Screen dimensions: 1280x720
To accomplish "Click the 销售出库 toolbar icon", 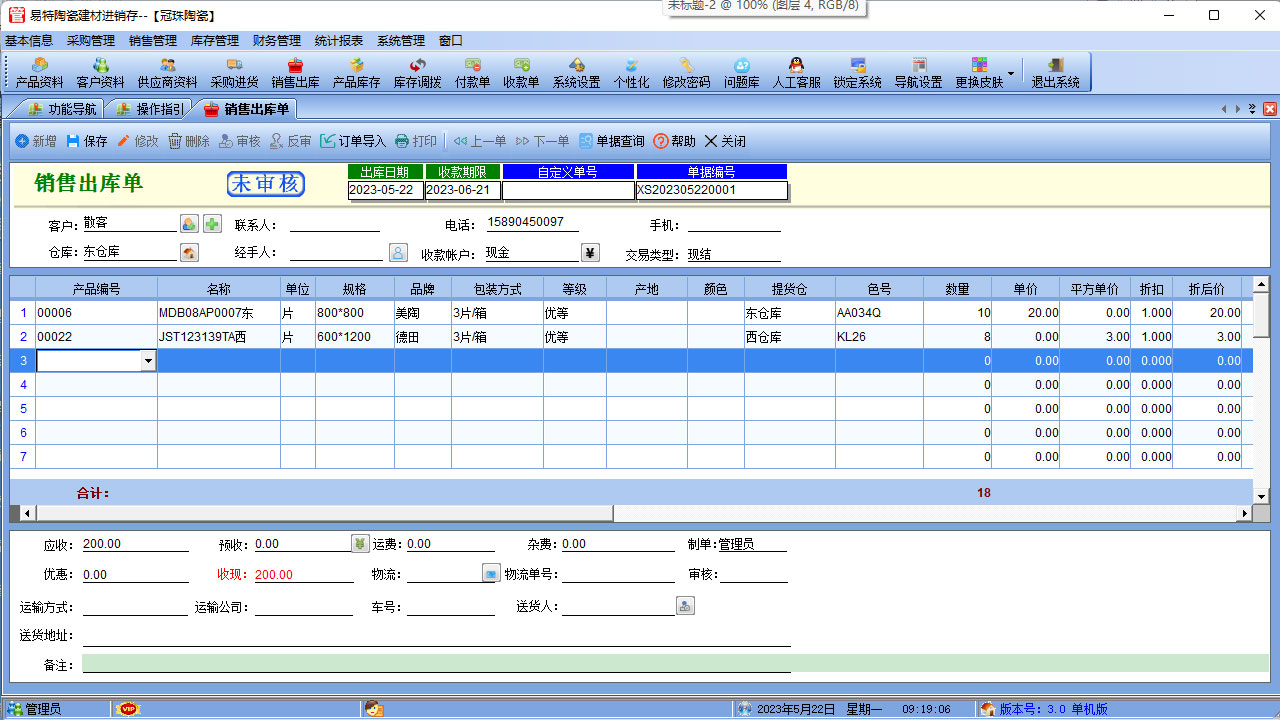I will click(295, 73).
